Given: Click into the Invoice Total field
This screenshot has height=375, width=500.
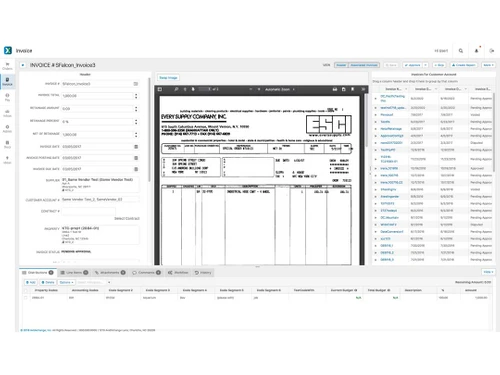Looking at the screenshot, I should (x=97, y=96).
